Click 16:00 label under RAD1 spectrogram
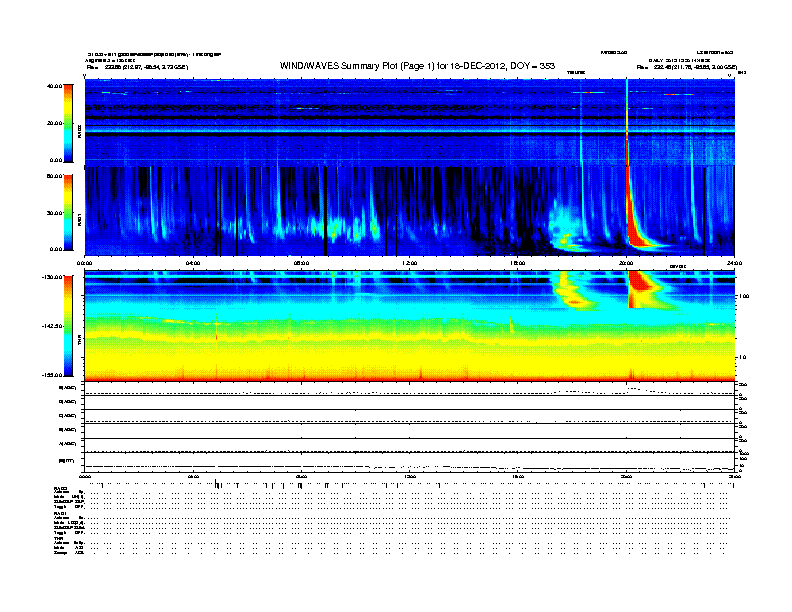This screenshot has height=612, width=792. click(x=518, y=263)
